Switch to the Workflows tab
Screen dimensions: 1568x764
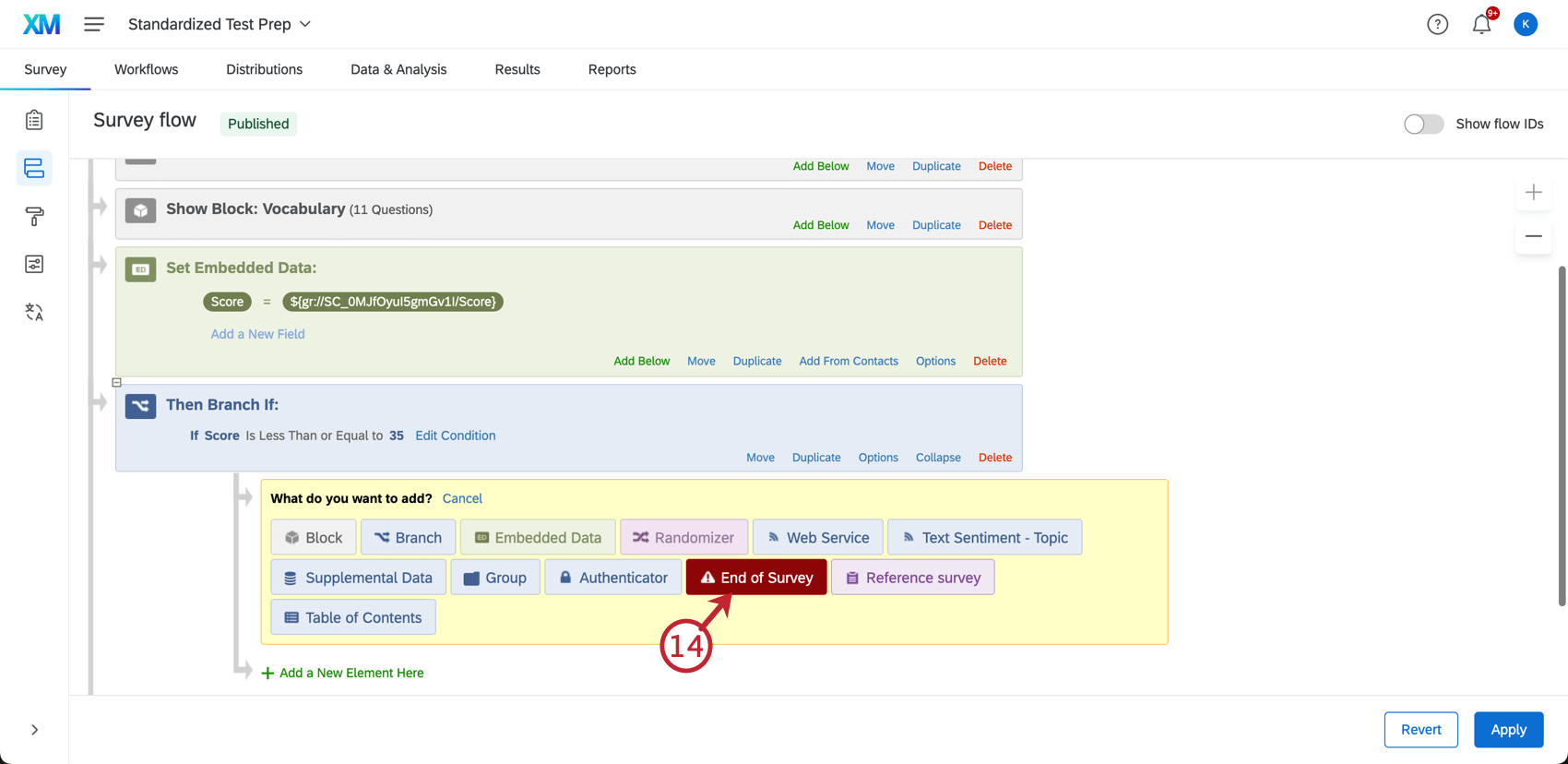146,69
